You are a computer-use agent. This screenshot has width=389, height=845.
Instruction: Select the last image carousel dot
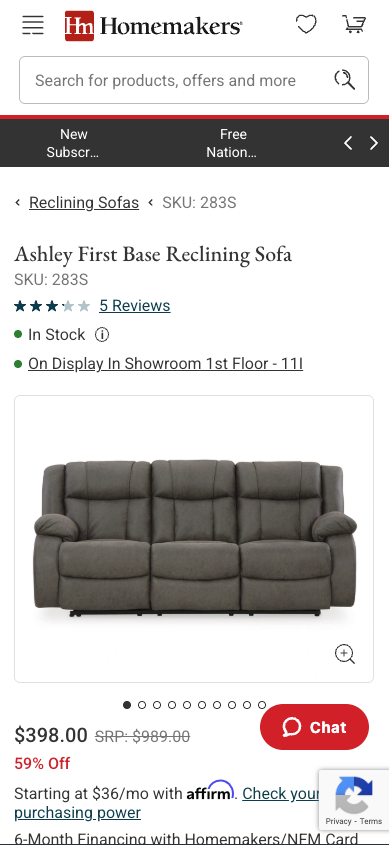(262, 705)
